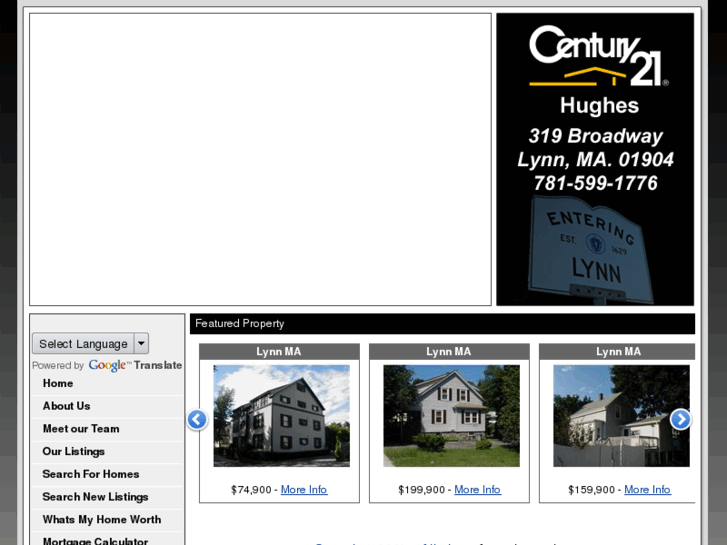Click the next arrow on featured carousel
This screenshot has width=727, height=545.
coord(681,419)
